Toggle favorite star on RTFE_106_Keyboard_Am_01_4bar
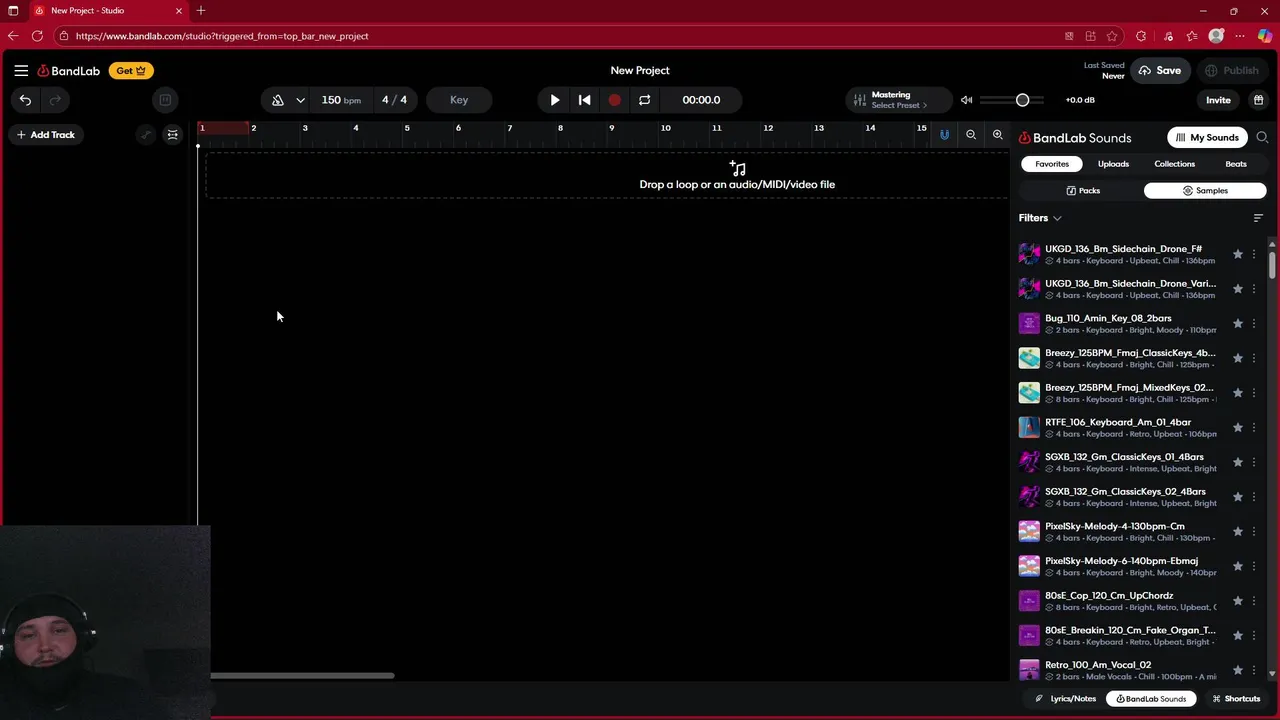 click(x=1238, y=427)
